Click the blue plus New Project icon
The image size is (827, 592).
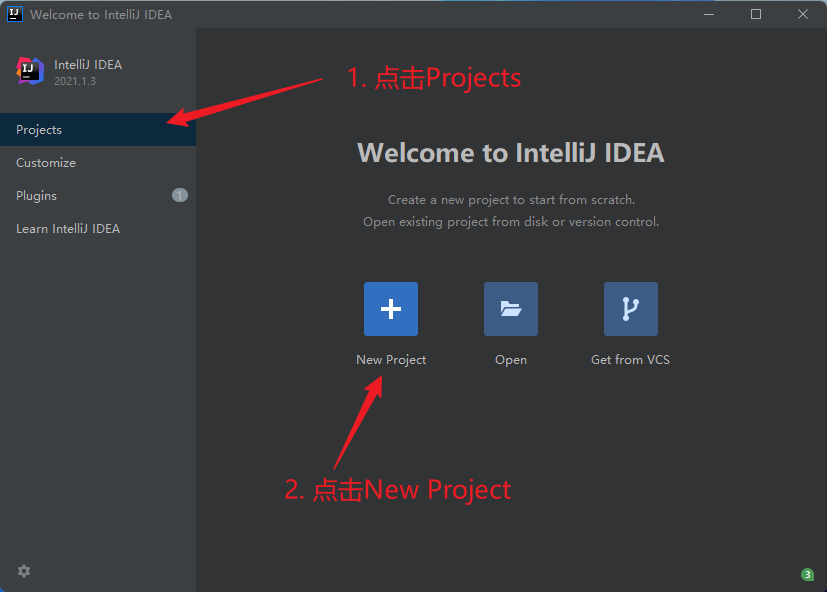[390, 309]
